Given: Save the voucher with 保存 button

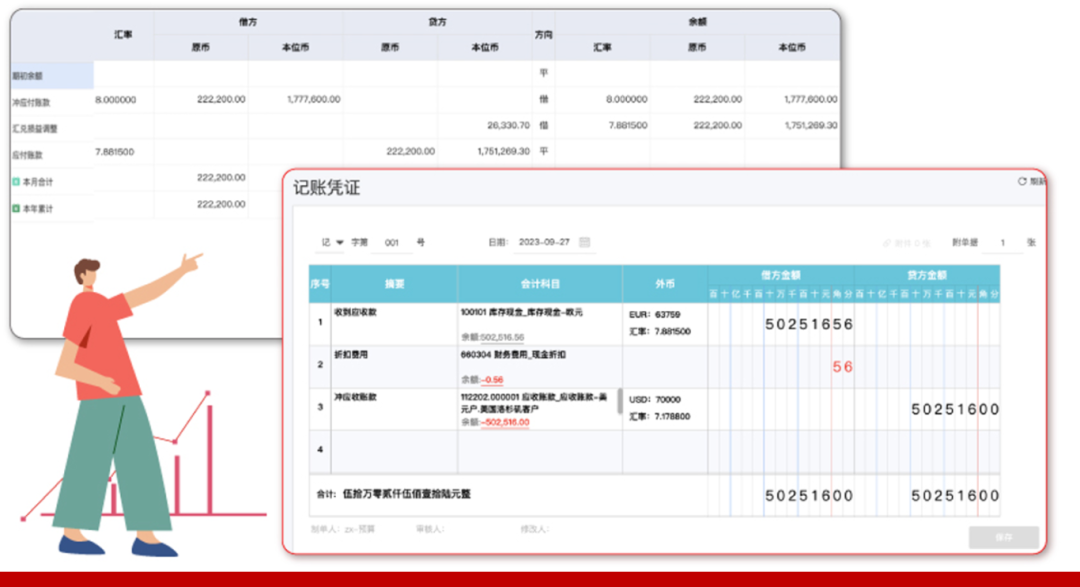Looking at the screenshot, I should (1004, 537).
